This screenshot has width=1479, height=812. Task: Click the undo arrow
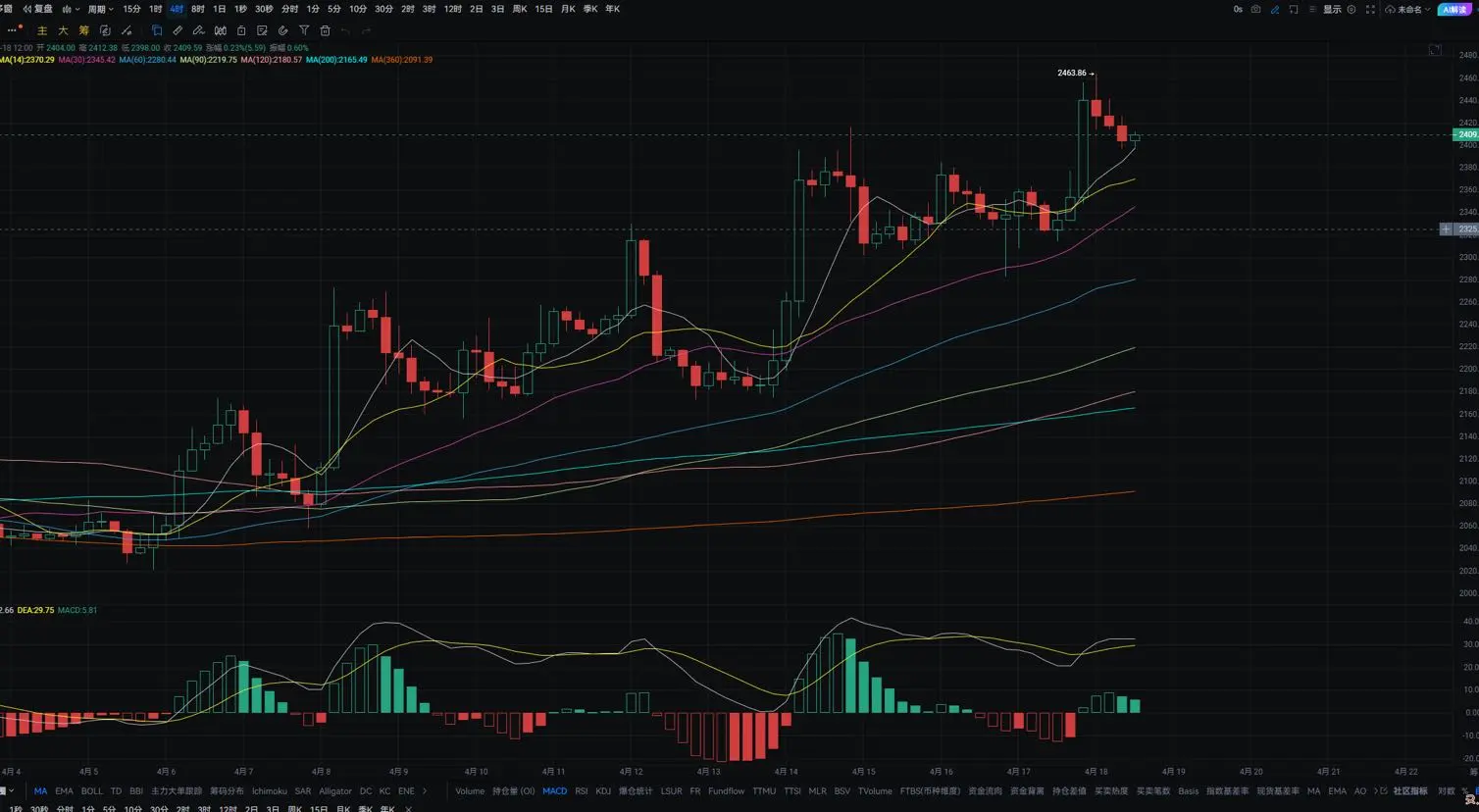coord(346,30)
